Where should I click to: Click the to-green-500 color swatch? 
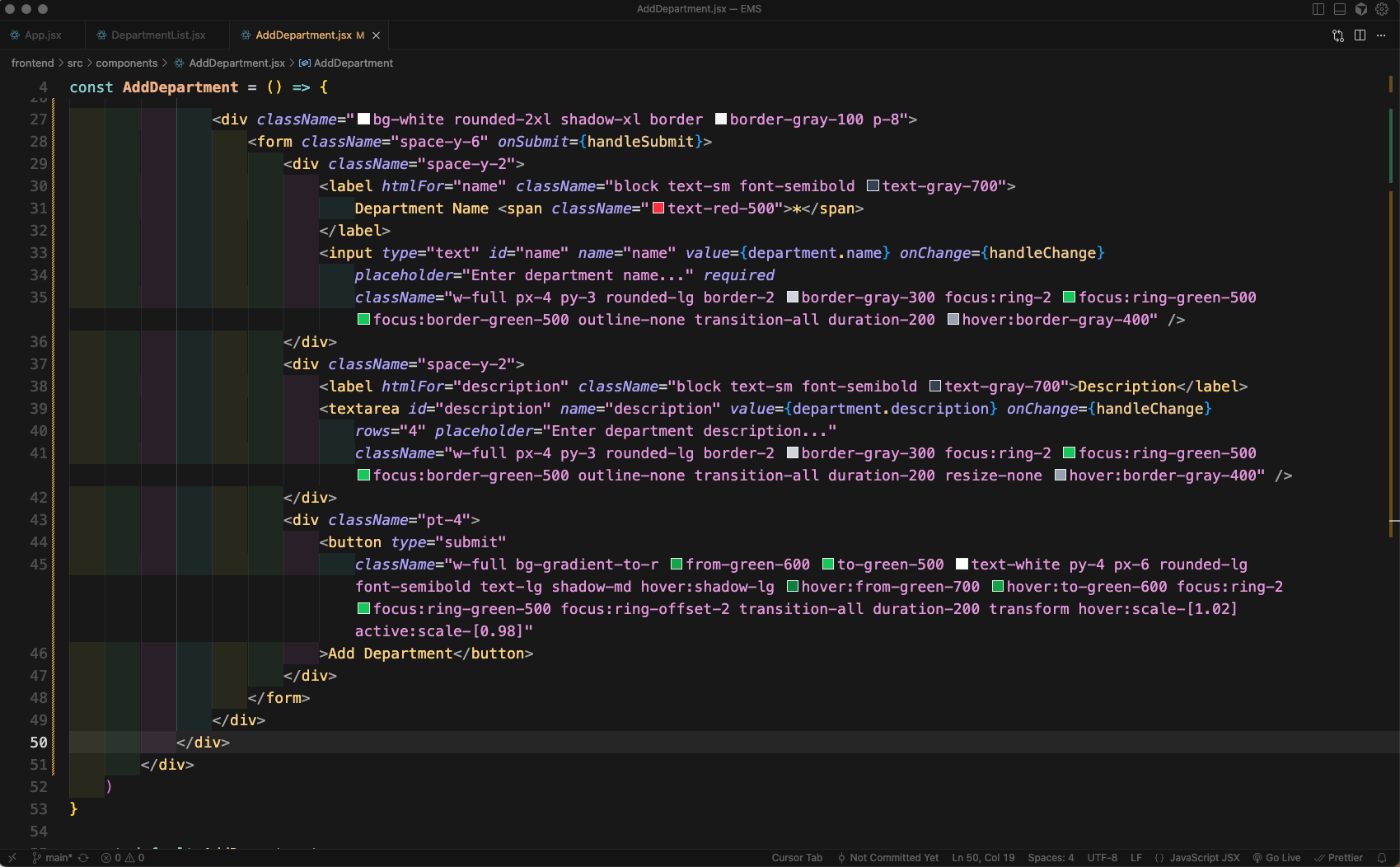click(x=828, y=565)
